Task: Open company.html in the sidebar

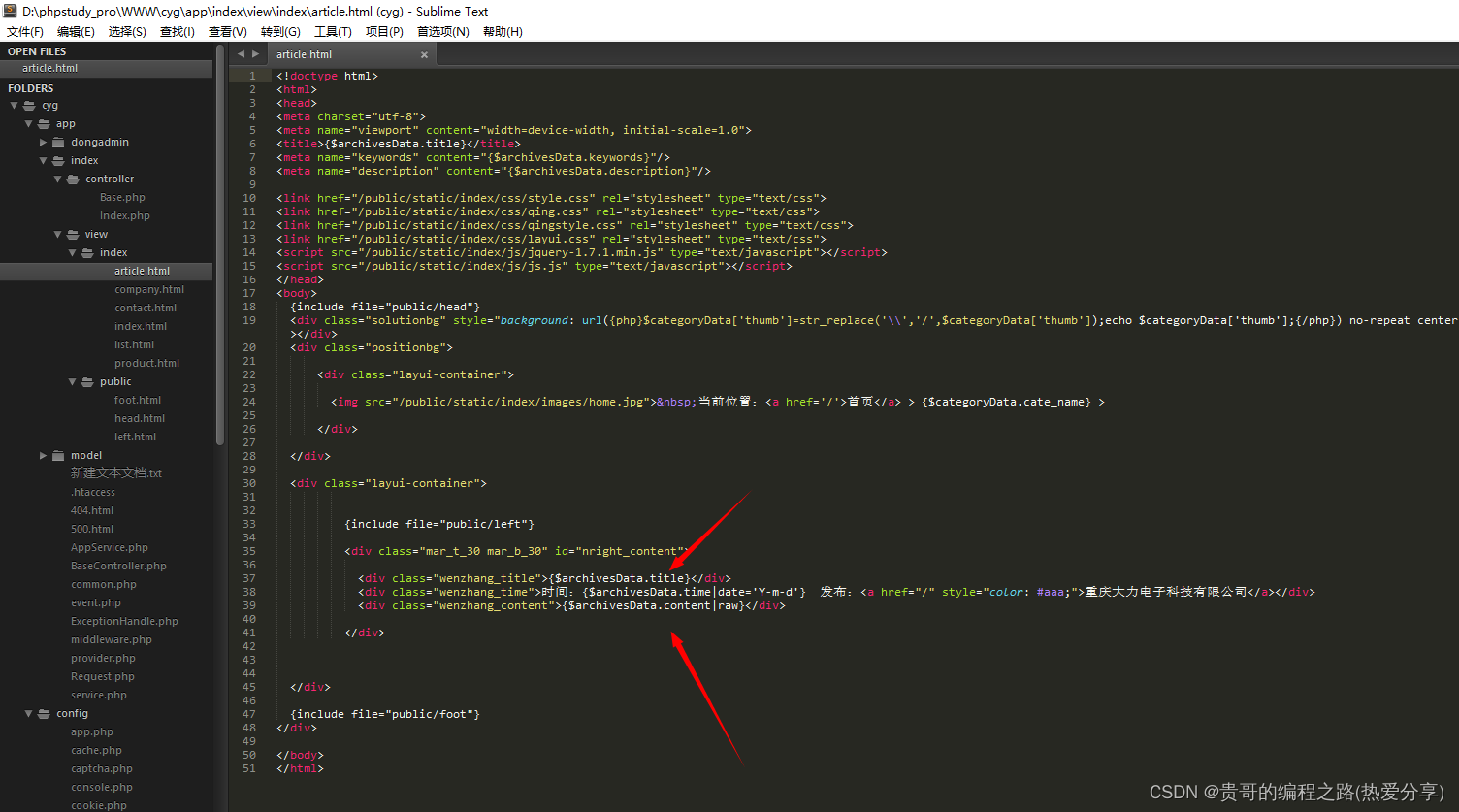Action: coord(149,289)
